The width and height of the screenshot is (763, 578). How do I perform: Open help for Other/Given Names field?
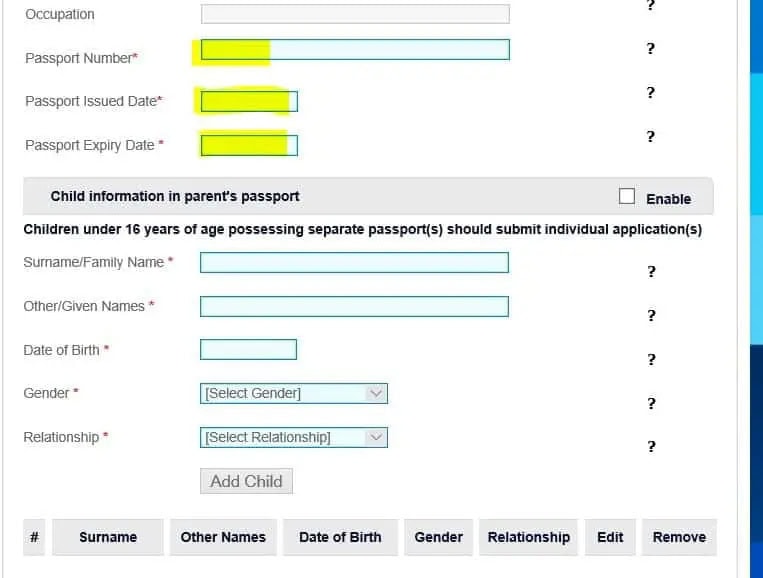[651, 316]
